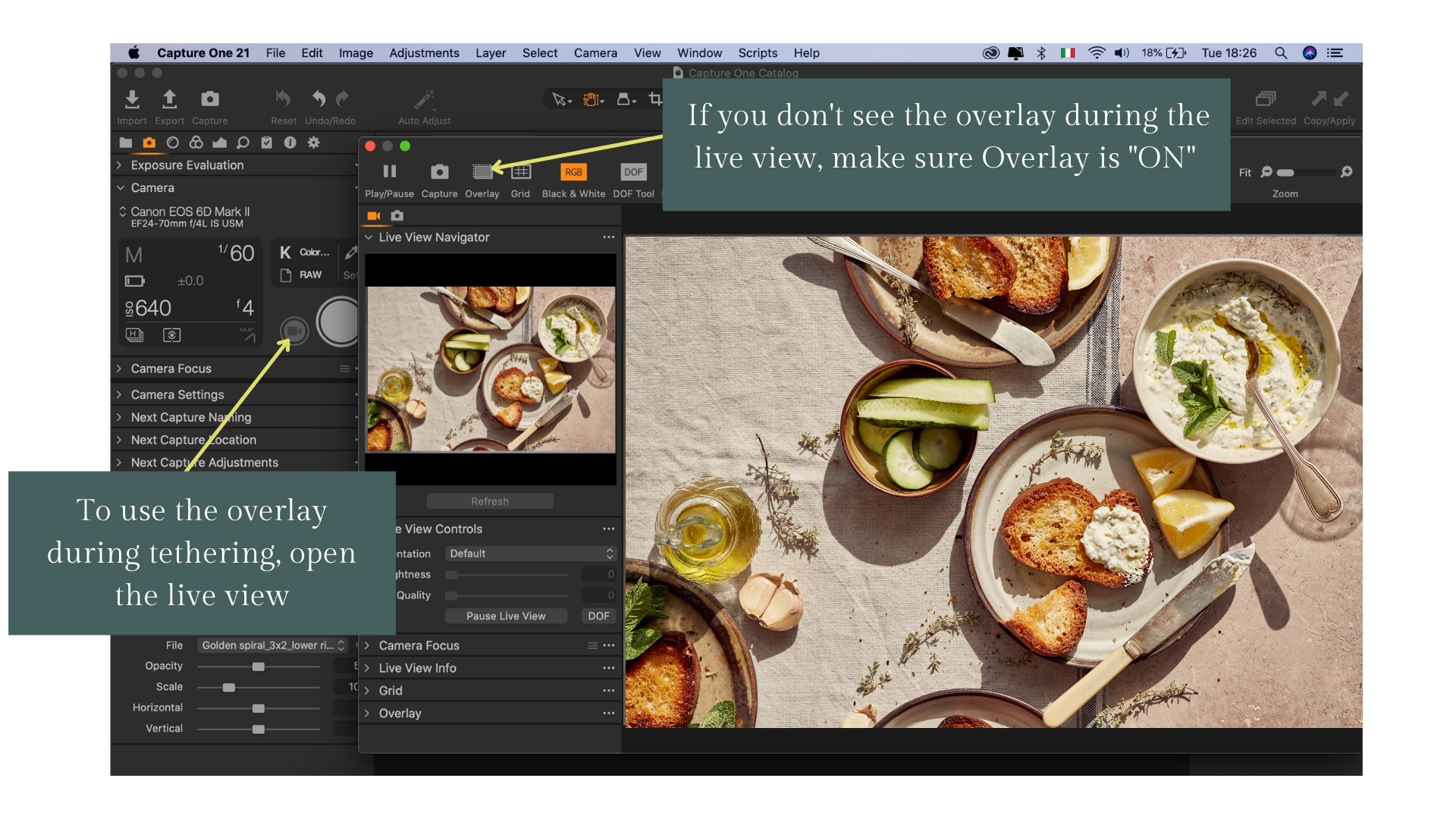Image resolution: width=1456 pixels, height=819 pixels.
Task: Click the main toolbar Capture camera icon
Action: click(x=209, y=99)
